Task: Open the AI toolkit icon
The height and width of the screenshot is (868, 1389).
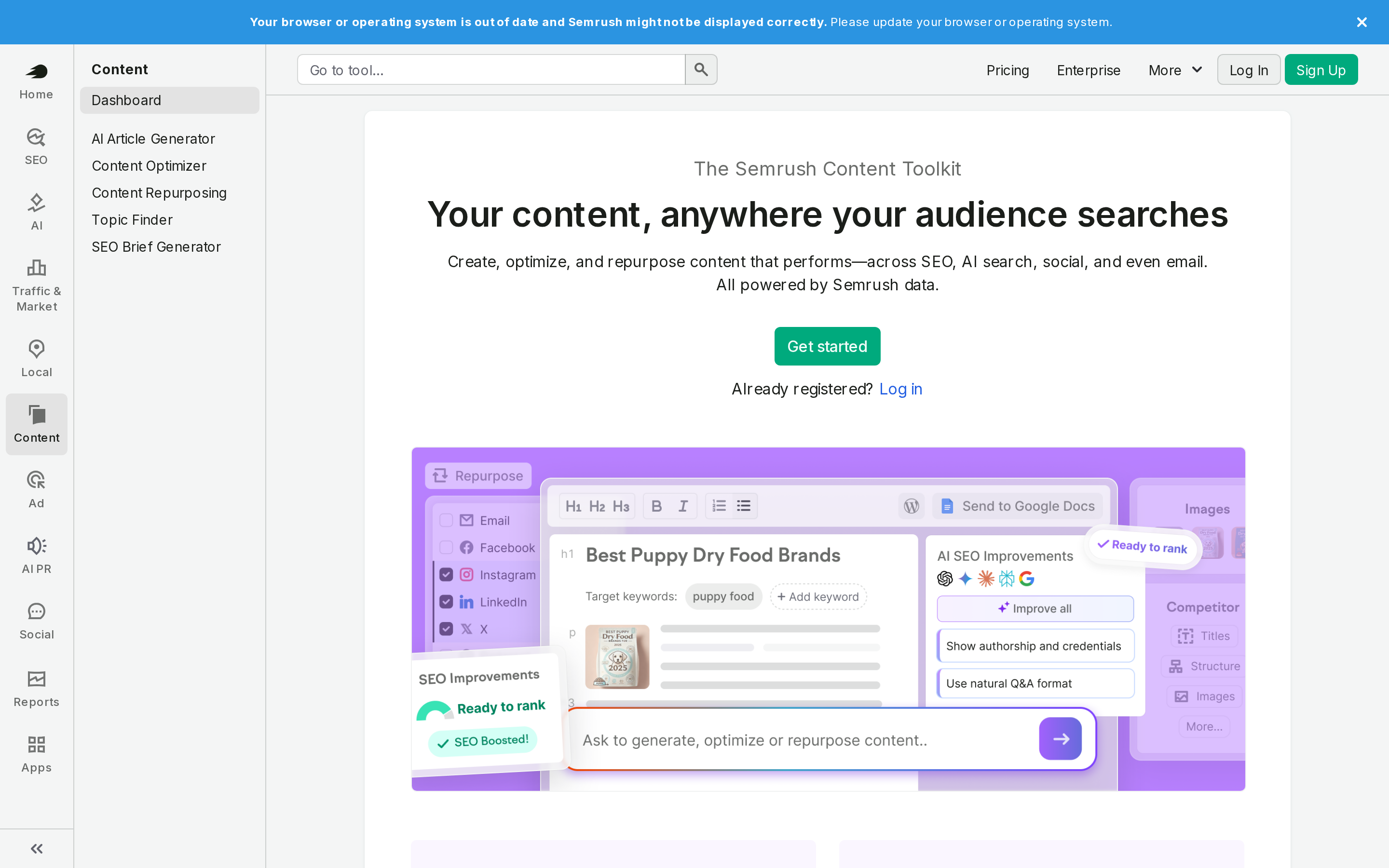Action: 36,212
